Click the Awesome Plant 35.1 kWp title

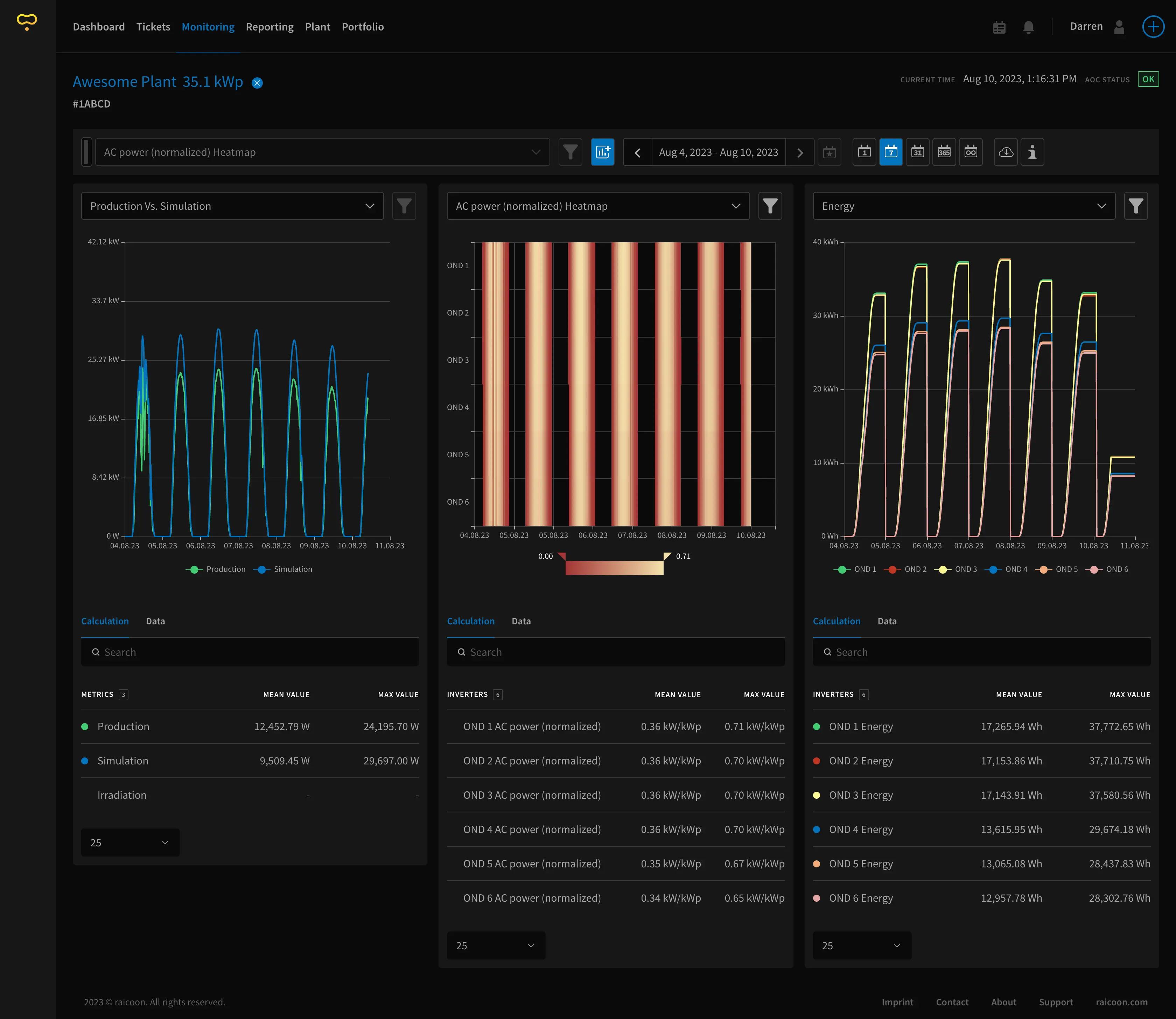pyautogui.click(x=158, y=82)
